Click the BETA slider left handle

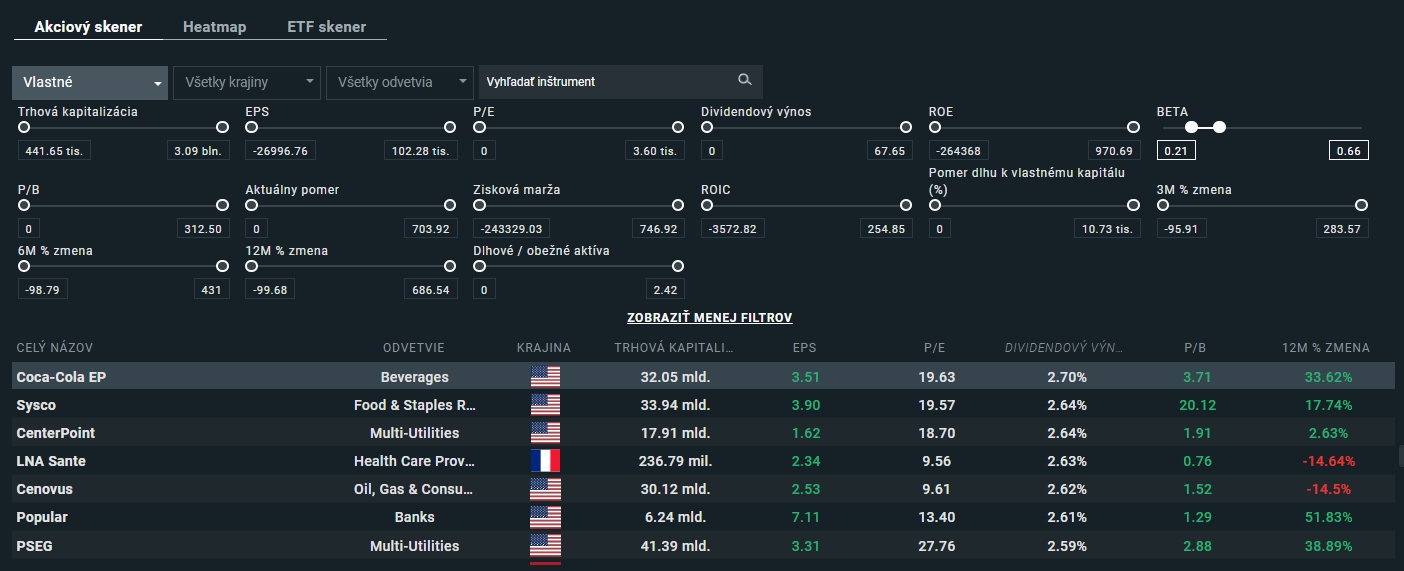(1191, 127)
